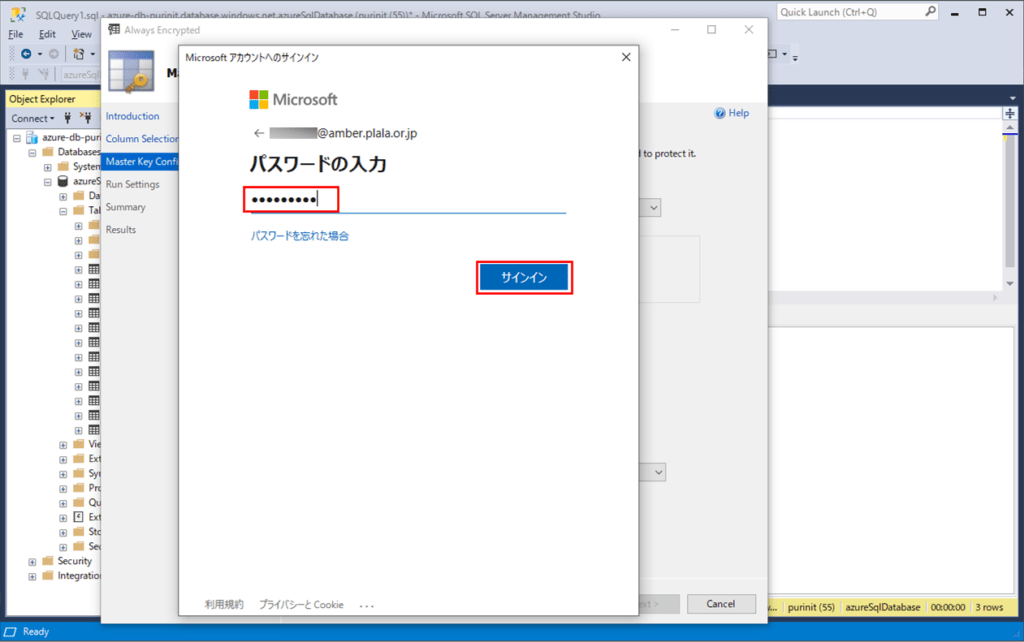1024x642 pixels.
Task: Select the Databases folder tree item
Action: [79, 152]
